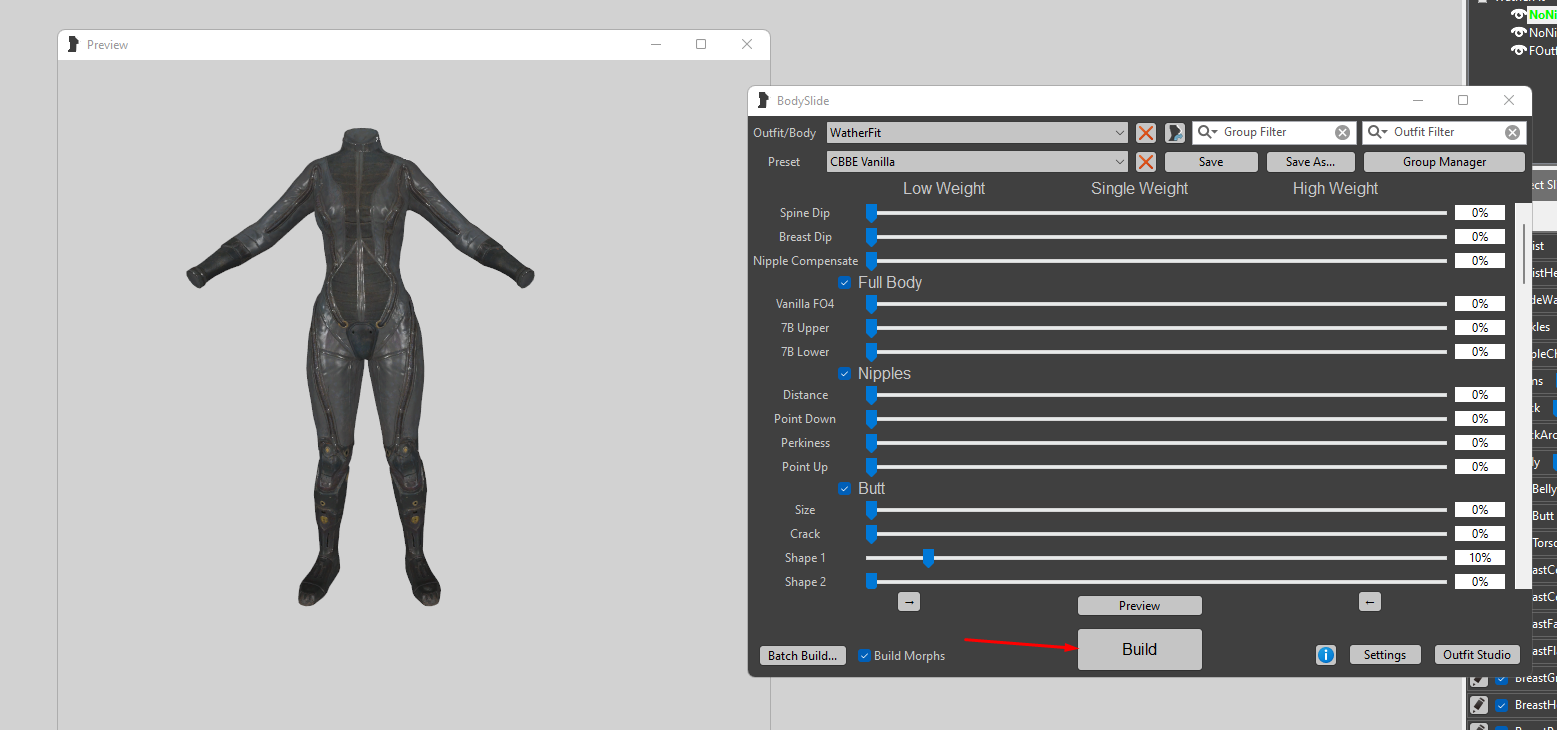Image resolution: width=1557 pixels, height=730 pixels.
Task: Click the Butt Size slider track
Action: point(1156,510)
